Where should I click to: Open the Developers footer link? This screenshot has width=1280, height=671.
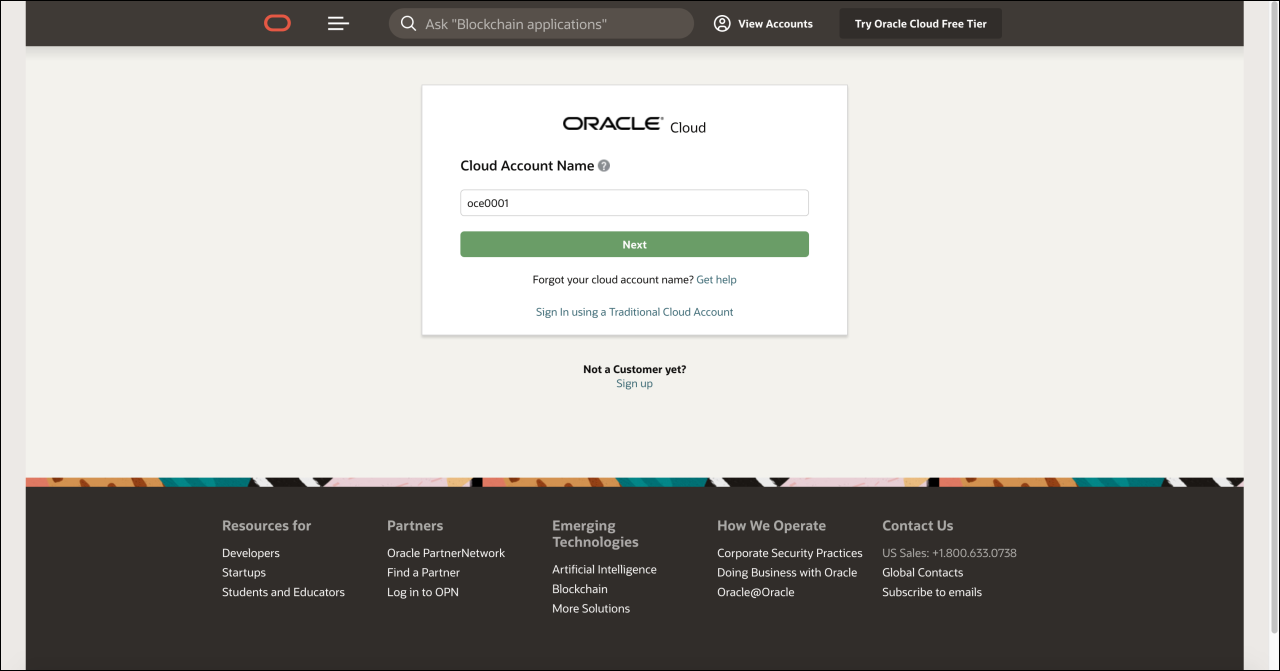(x=251, y=553)
